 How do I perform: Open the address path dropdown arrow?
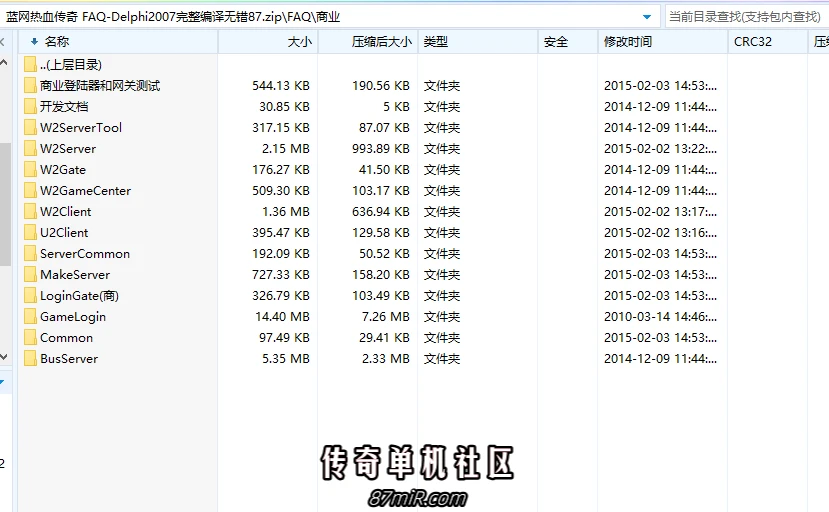tap(646, 17)
